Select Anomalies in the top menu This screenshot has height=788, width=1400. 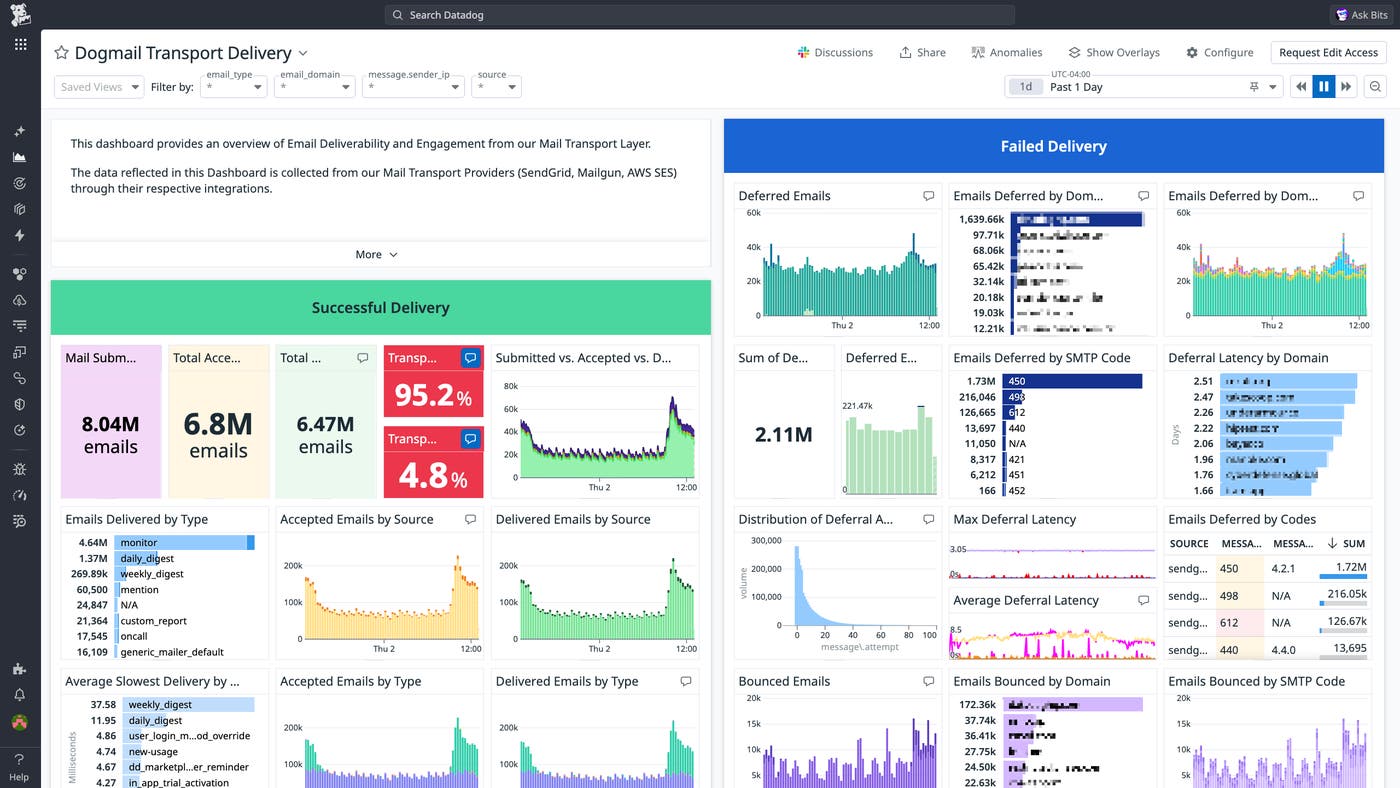click(1006, 52)
